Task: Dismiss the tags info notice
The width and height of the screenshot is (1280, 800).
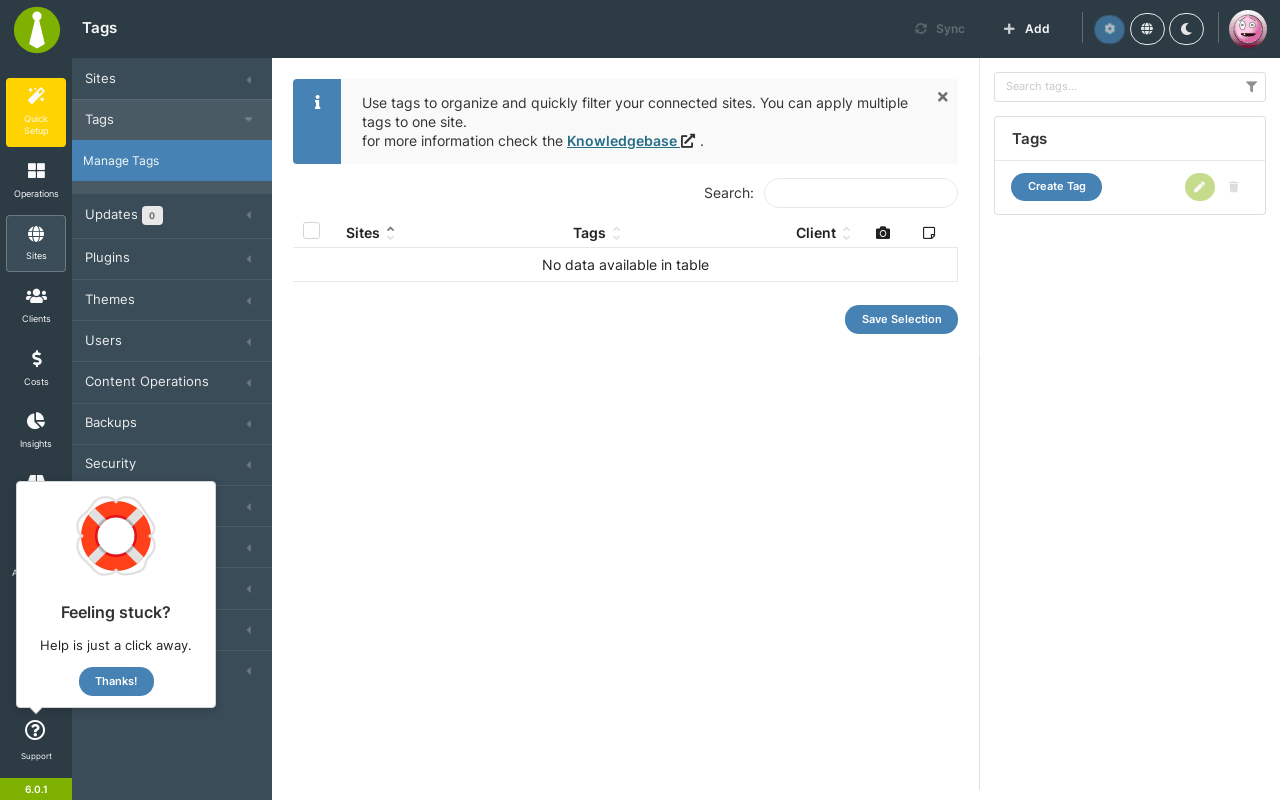Action: tap(942, 97)
